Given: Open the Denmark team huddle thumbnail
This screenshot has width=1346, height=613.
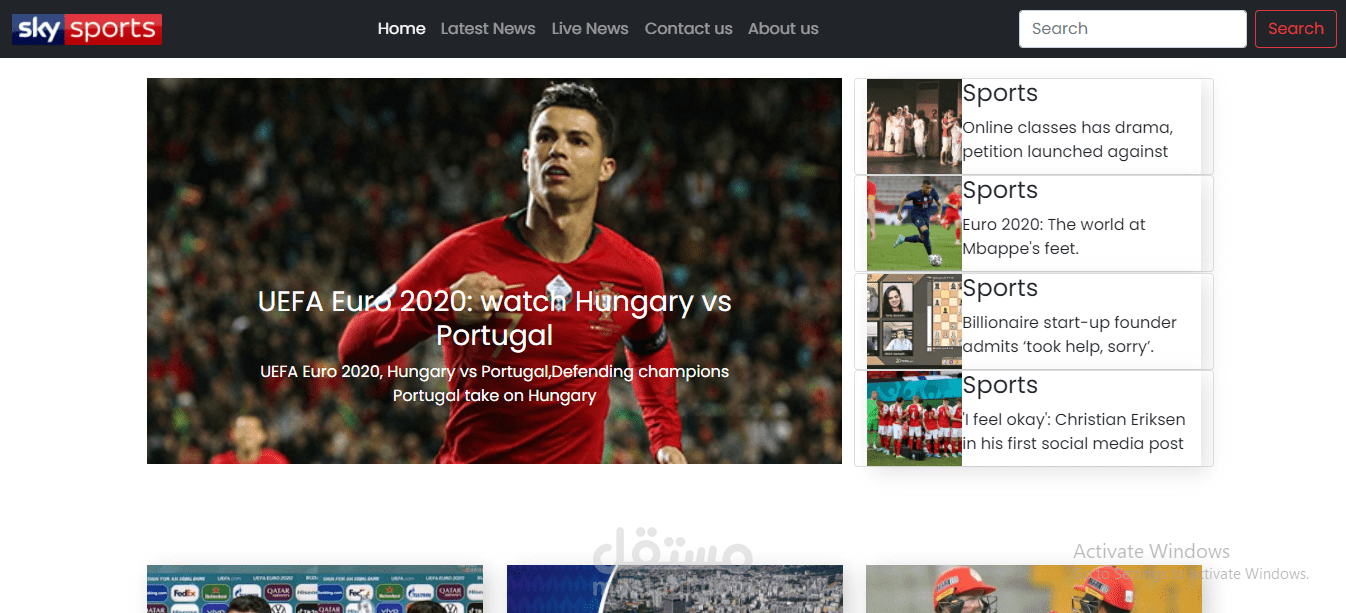Looking at the screenshot, I should tap(914, 418).
